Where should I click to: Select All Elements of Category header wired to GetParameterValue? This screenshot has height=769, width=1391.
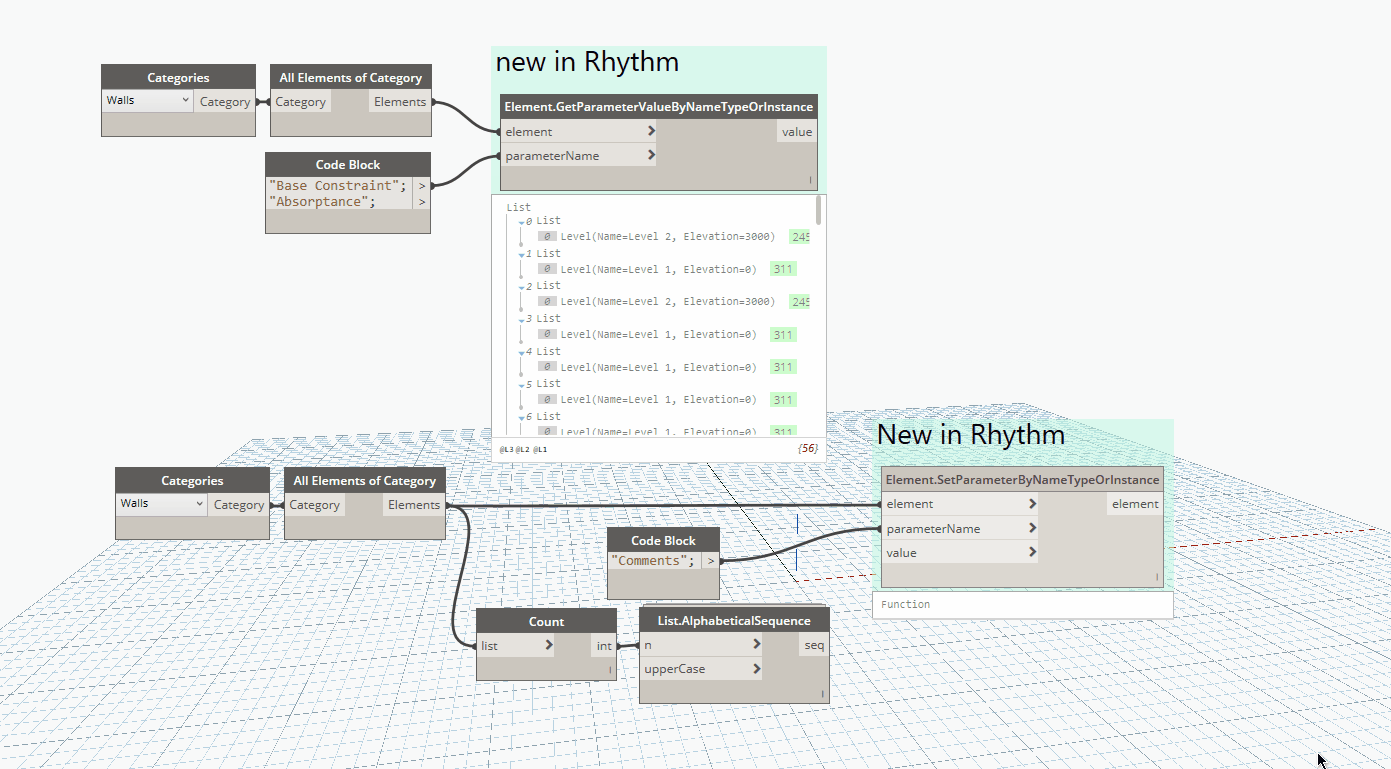[x=351, y=77]
